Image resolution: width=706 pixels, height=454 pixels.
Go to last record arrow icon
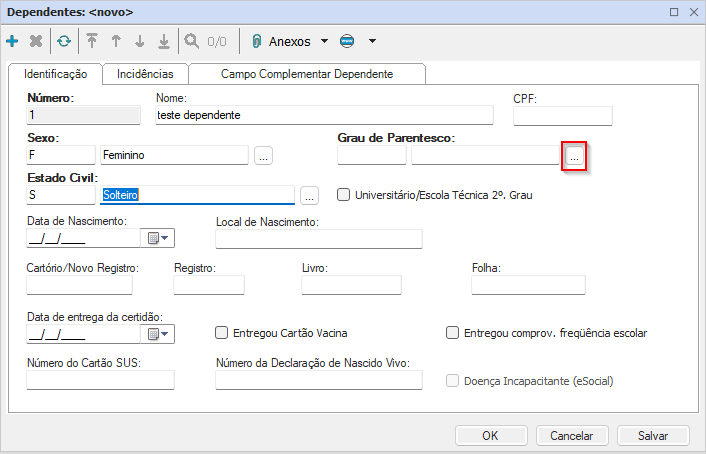pyautogui.click(x=164, y=42)
